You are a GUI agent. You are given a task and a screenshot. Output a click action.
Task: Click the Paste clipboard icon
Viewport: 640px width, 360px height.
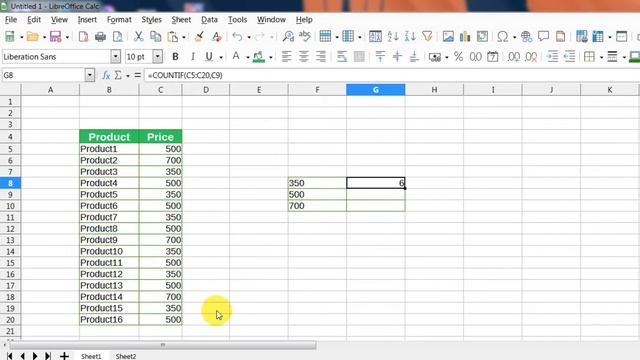point(173,37)
